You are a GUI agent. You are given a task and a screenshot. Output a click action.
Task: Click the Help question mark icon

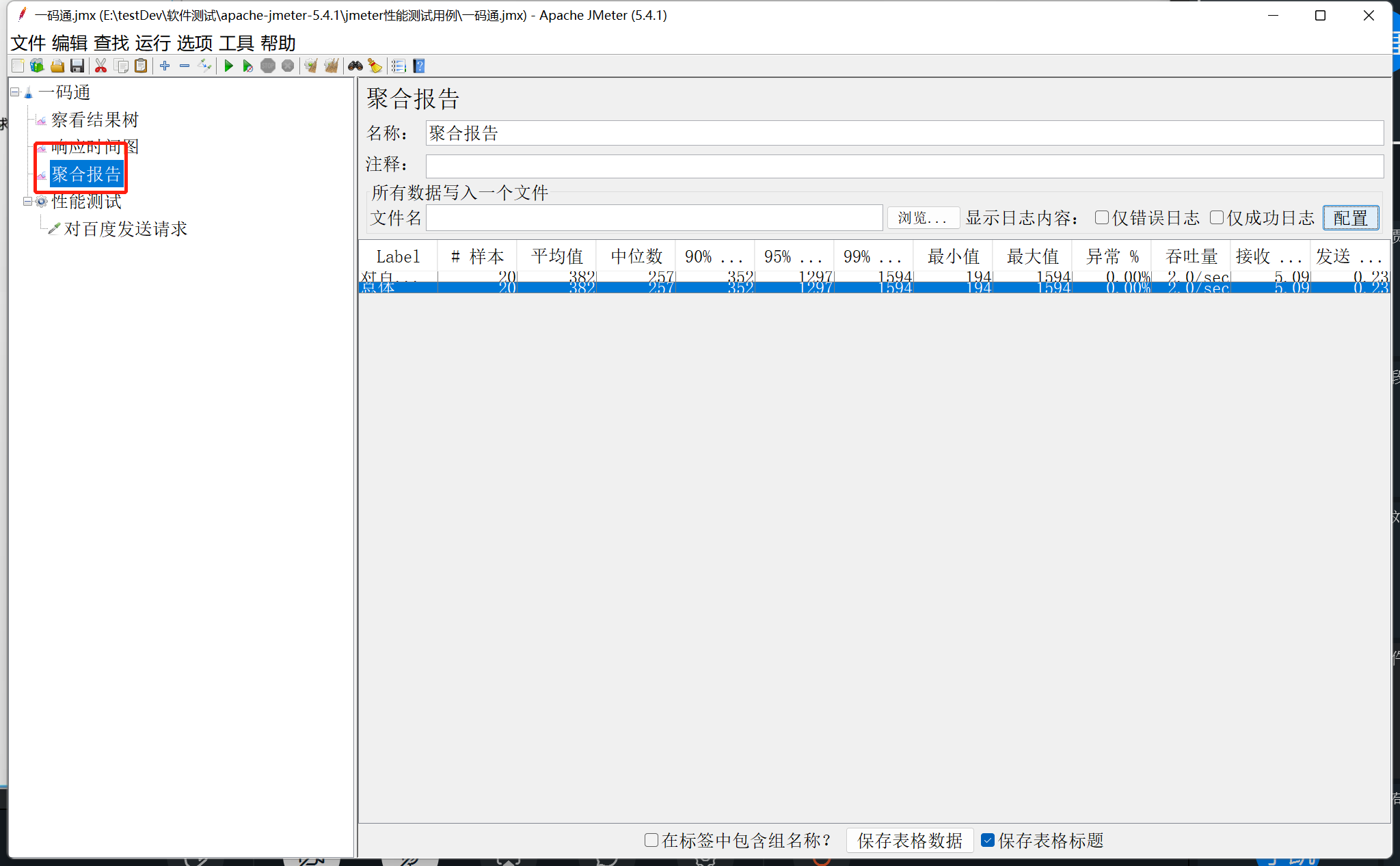[419, 66]
